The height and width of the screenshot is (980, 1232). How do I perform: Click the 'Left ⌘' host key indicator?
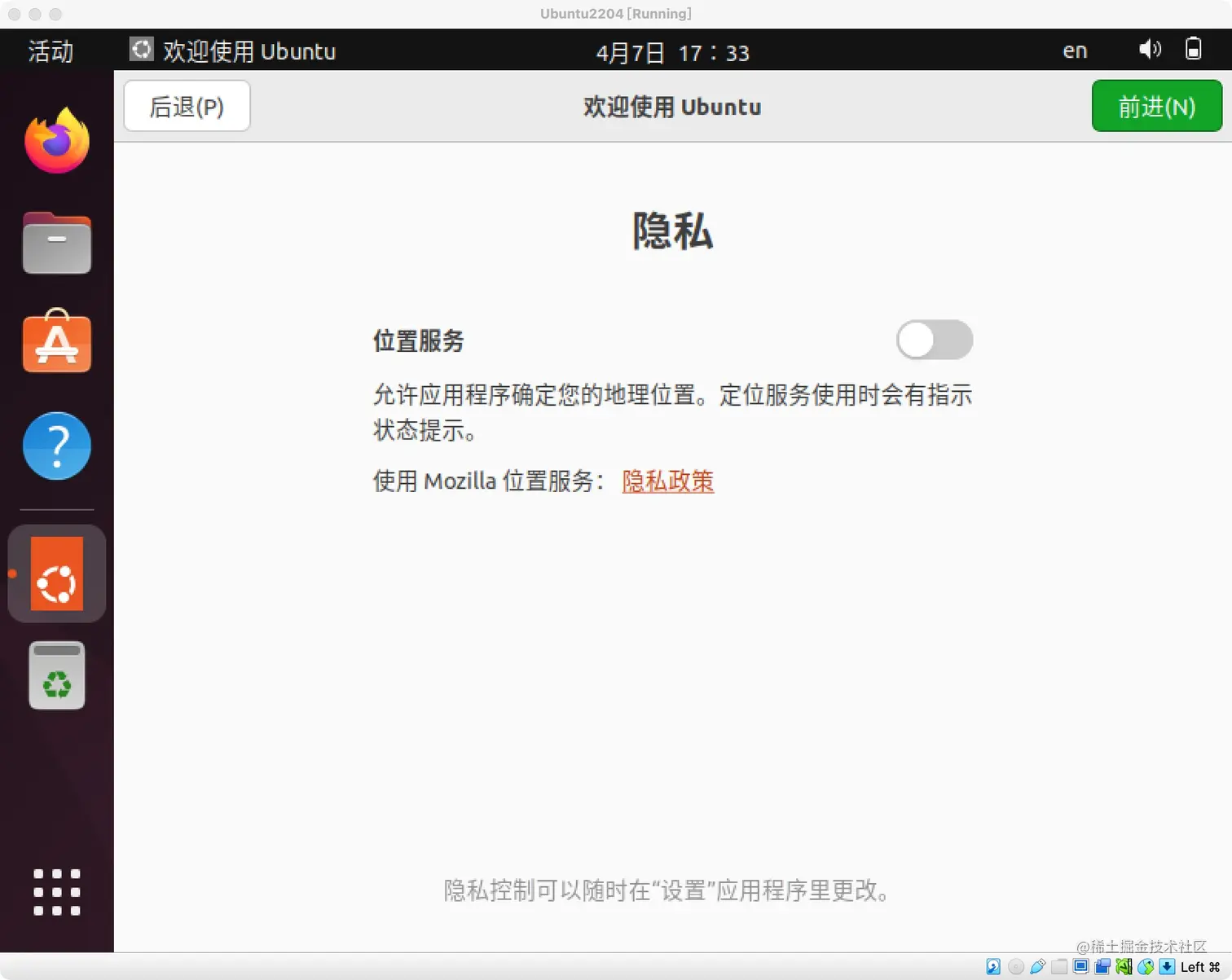pyautogui.click(x=1200, y=967)
